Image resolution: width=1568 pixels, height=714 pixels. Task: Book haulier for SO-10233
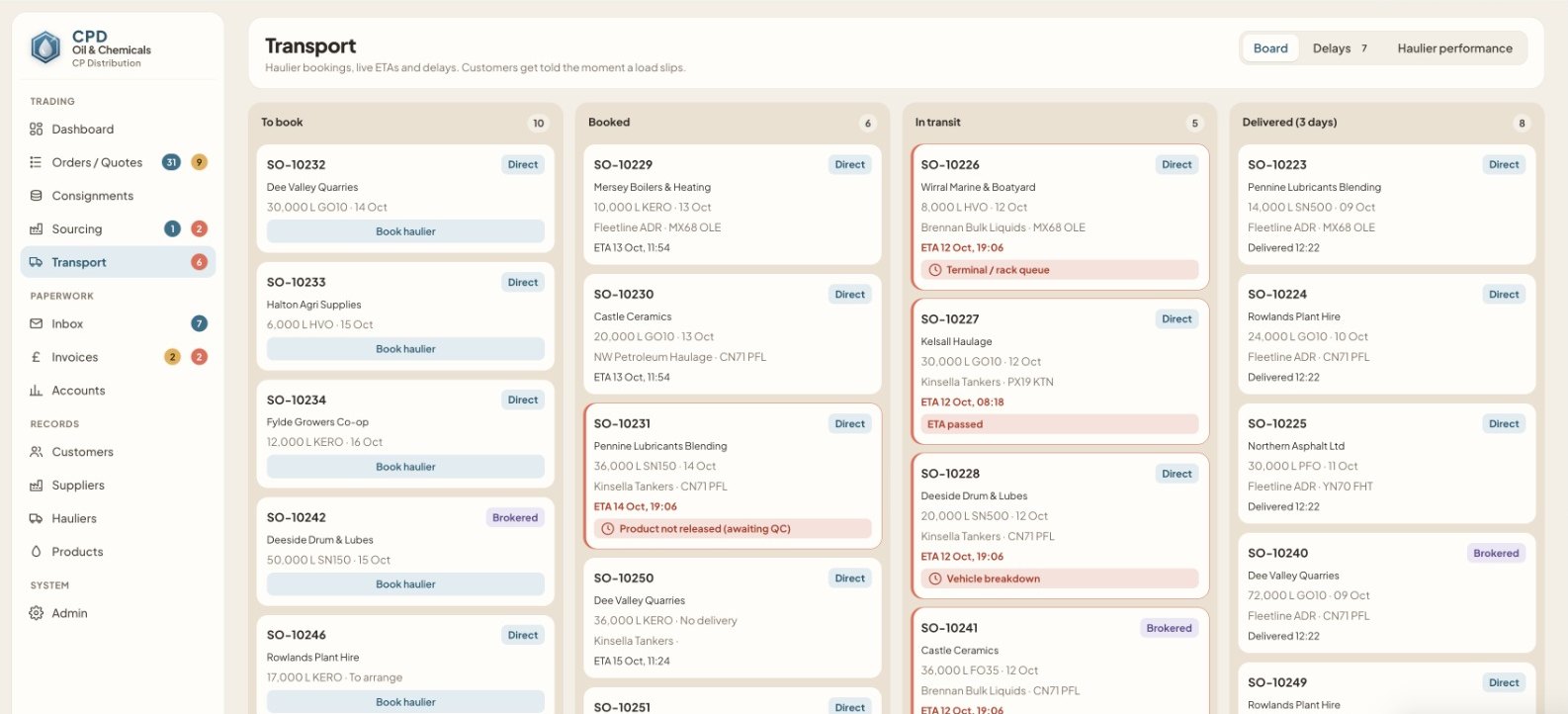(x=405, y=349)
